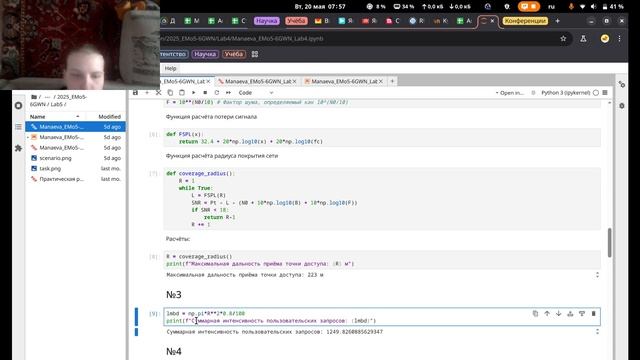Add a new launcher tab with plus button

[392, 81]
